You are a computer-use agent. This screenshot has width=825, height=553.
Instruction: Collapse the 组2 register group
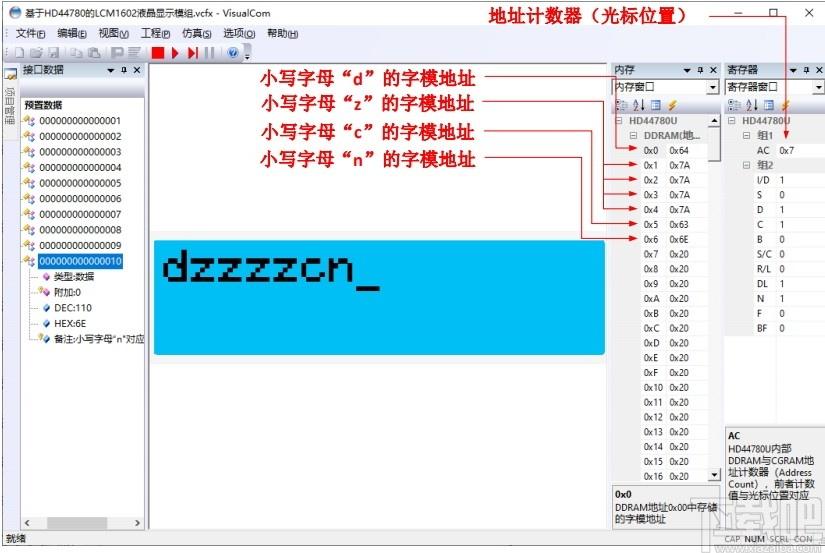pos(746,165)
